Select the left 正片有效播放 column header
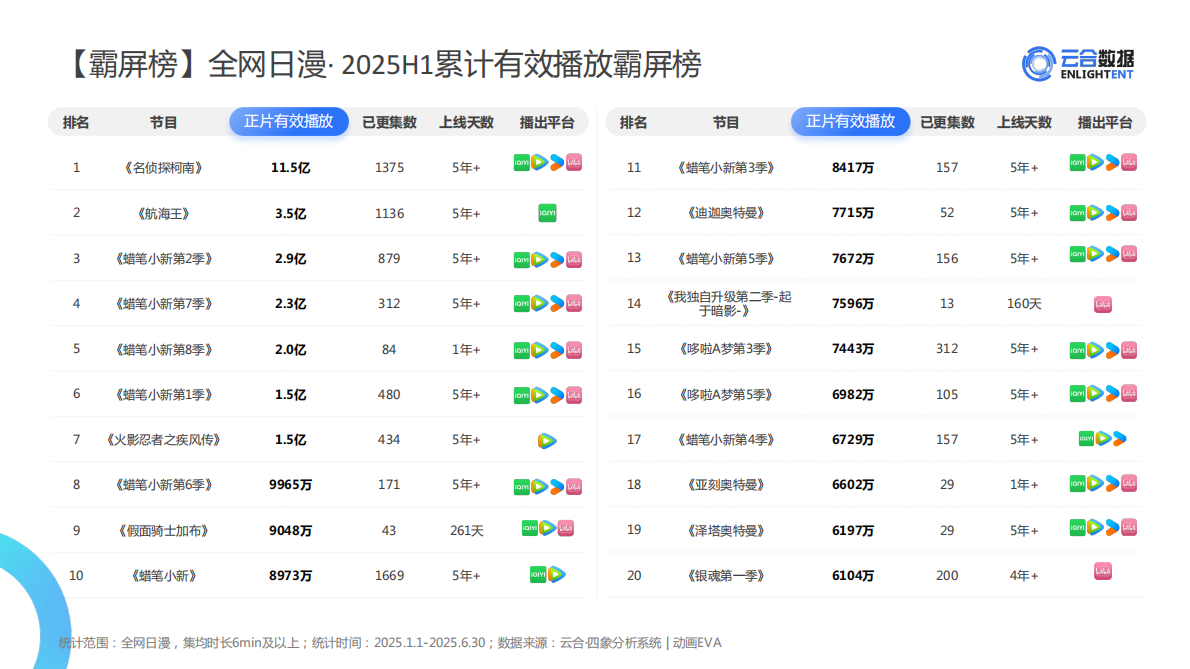 point(288,122)
